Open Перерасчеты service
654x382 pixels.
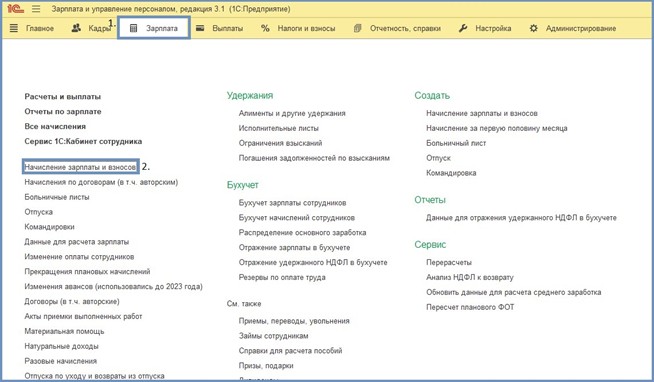pos(449,263)
